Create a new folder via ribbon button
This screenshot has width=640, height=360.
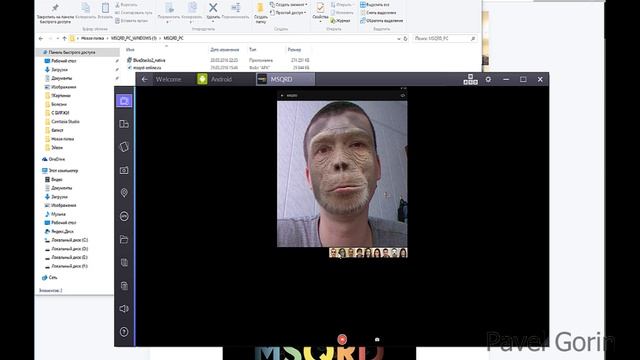(261, 13)
